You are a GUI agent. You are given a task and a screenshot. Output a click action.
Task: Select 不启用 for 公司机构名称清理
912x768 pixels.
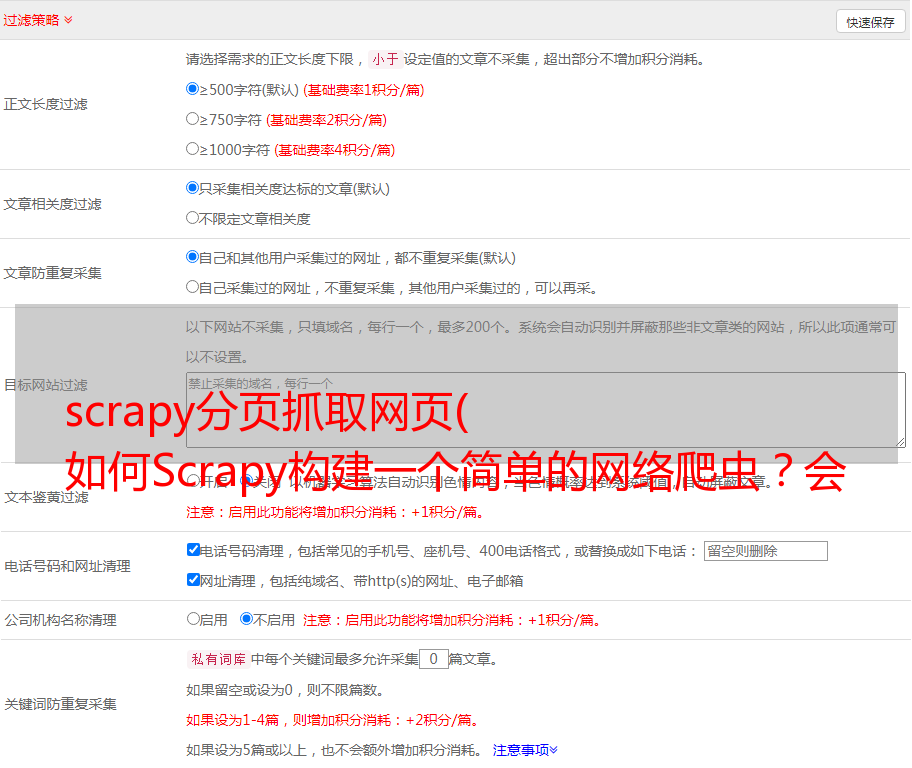click(247, 618)
